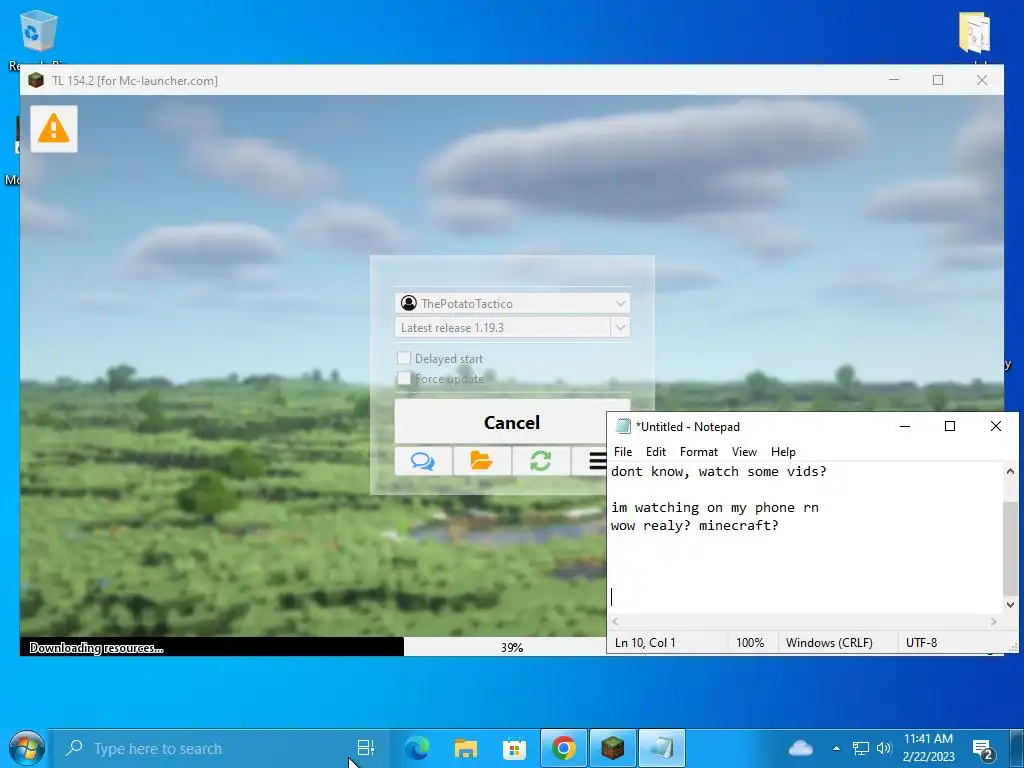The image size is (1024, 768).
Task: Open the game folder icon button
Action: click(x=481, y=461)
